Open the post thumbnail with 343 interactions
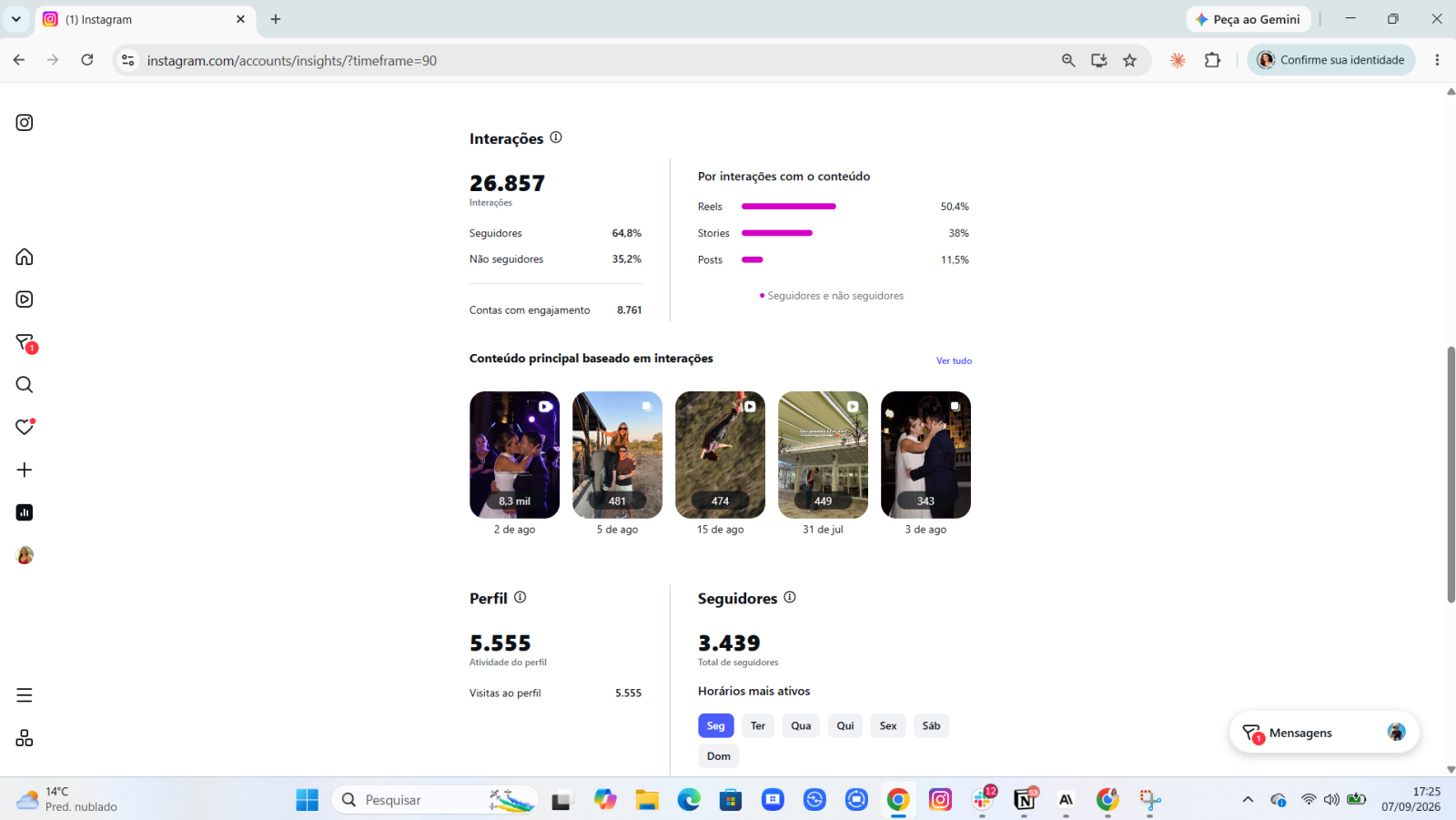 [x=925, y=455]
